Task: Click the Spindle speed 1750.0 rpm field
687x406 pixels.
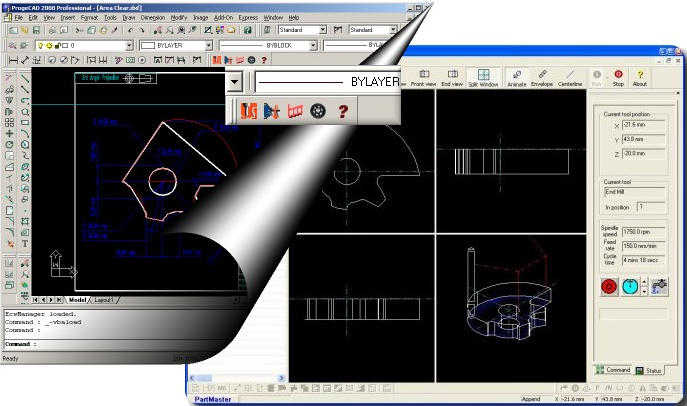Action: point(643,232)
